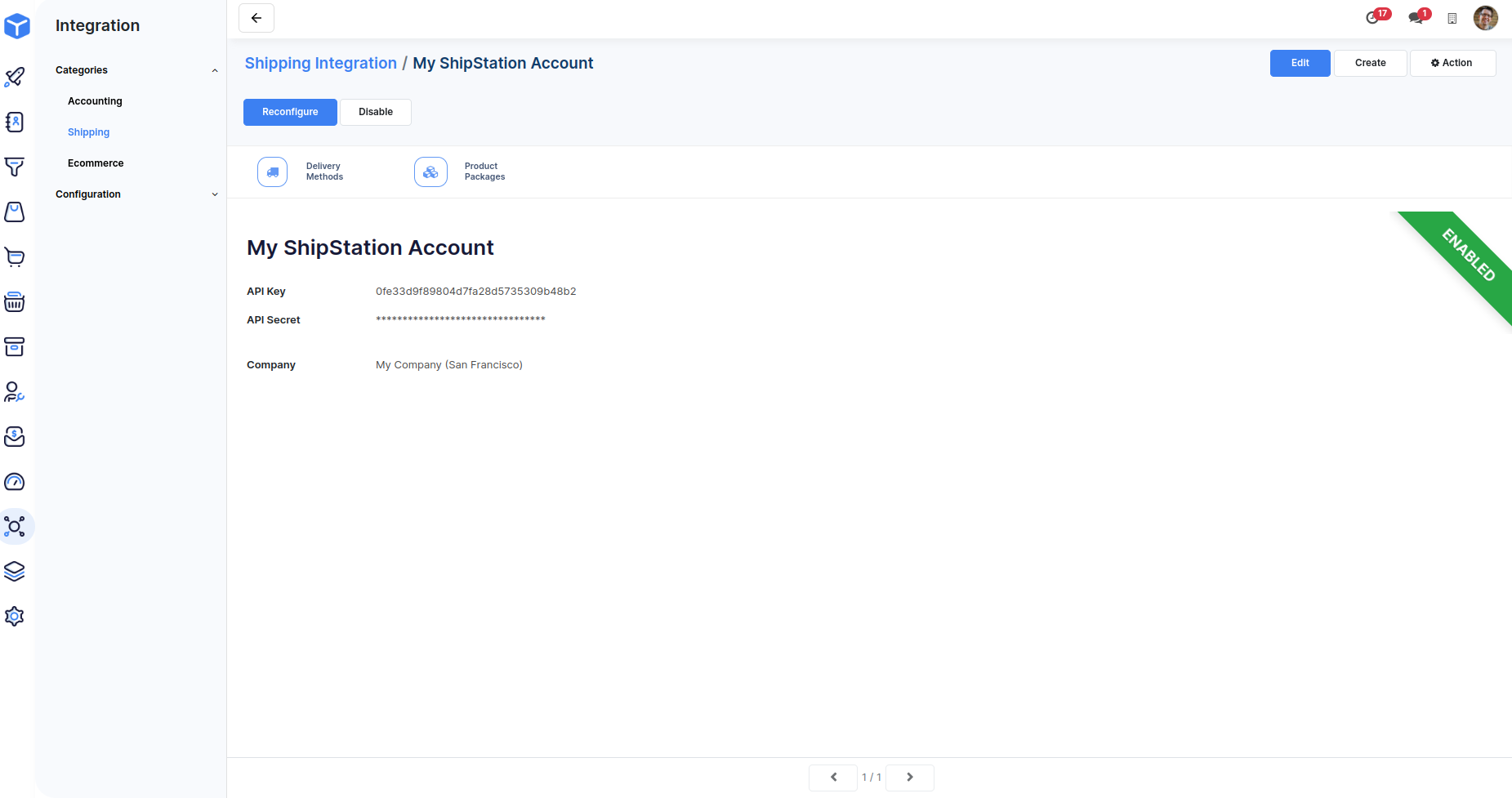
Task: Click the back arrow button
Action: point(256,18)
